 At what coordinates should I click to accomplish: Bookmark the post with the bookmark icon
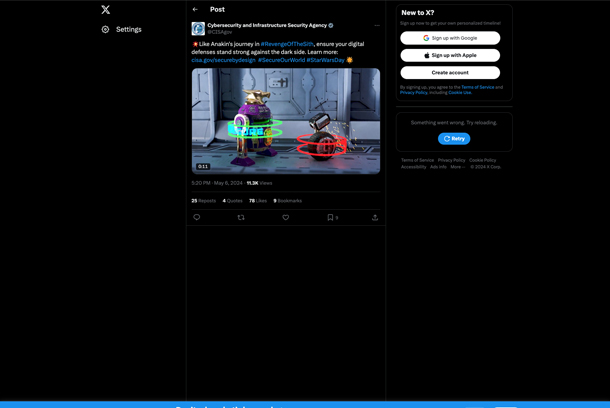point(330,217)
